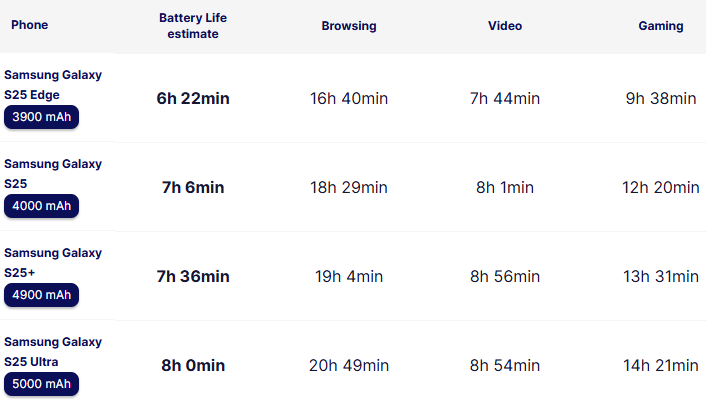
Task: Select the Gaming column header
Action: point(661,26)
